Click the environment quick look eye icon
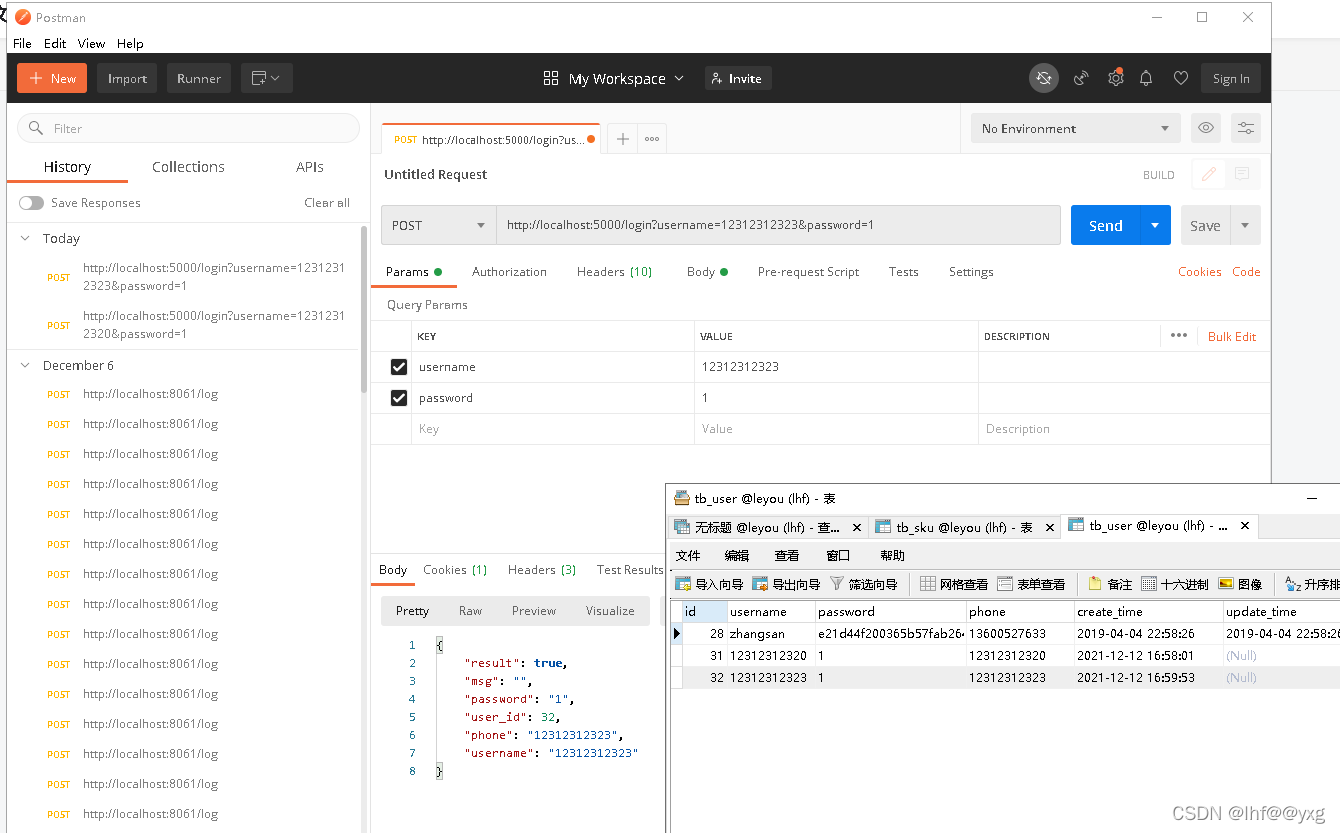 (1206, 128)
